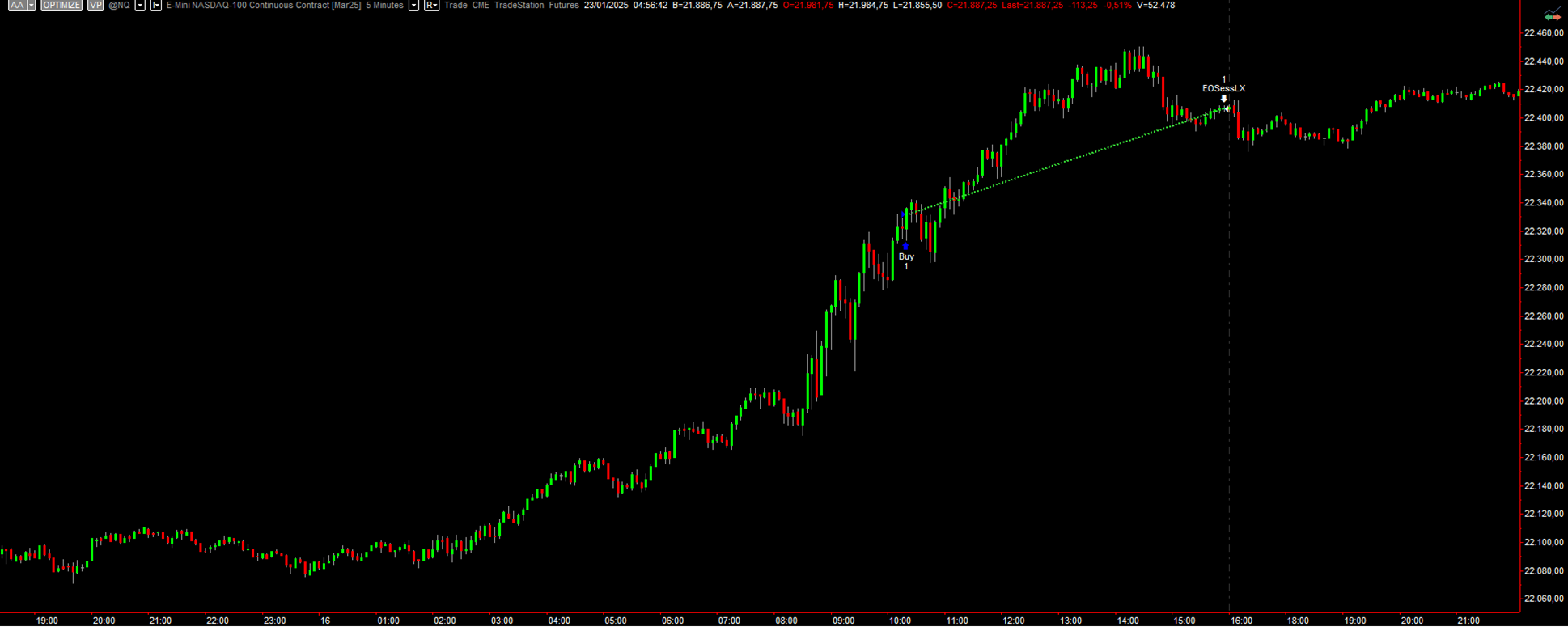The image size is (1568, 627).
Task: Click the white exit marker on the trade line
Action: (1227, 108)
